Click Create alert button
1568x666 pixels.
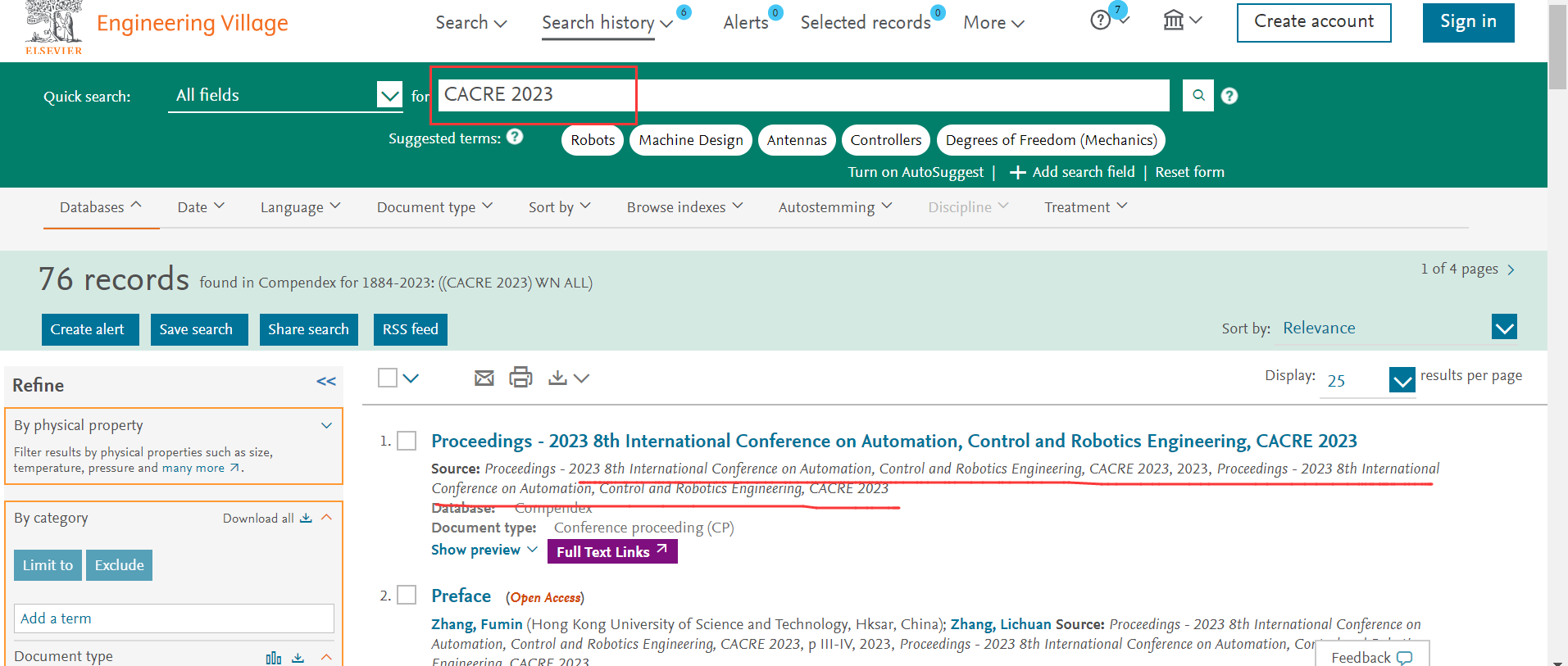tap(90, 329)
